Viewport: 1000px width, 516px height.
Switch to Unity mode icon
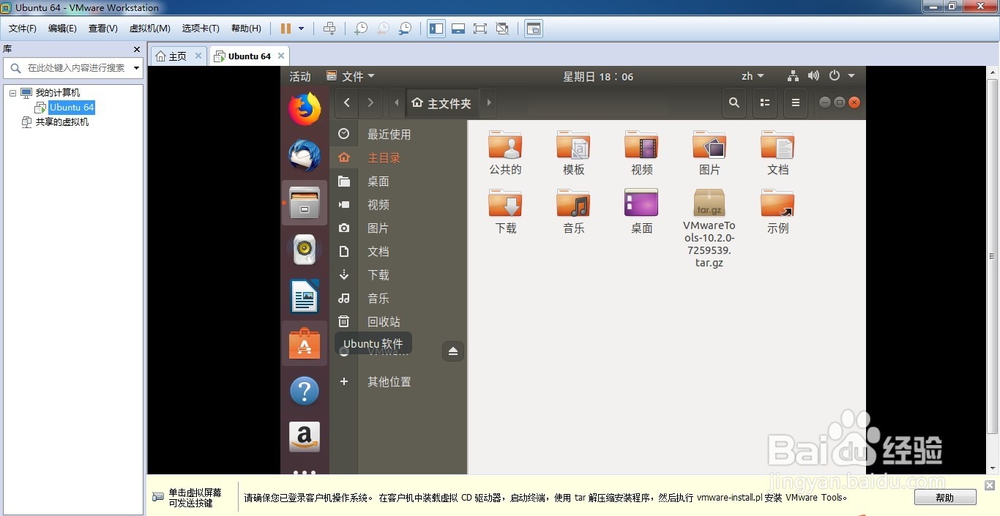[x=502, y=29]
